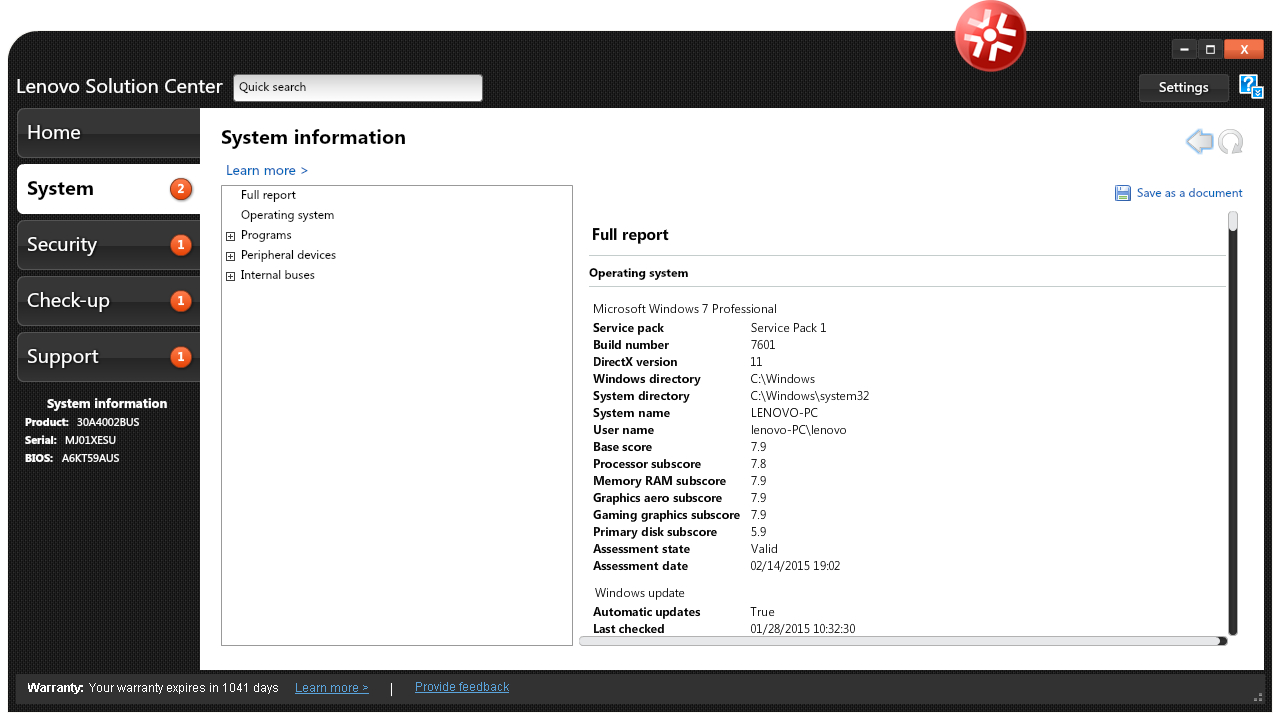Open the help icon beside Settings
Screen dimensions: 1280x720
pos(1250,86)
